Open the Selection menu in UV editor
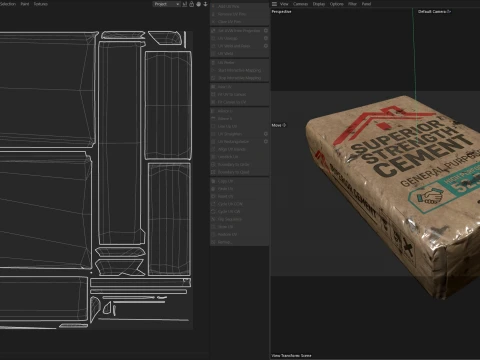 coord(8,4)
